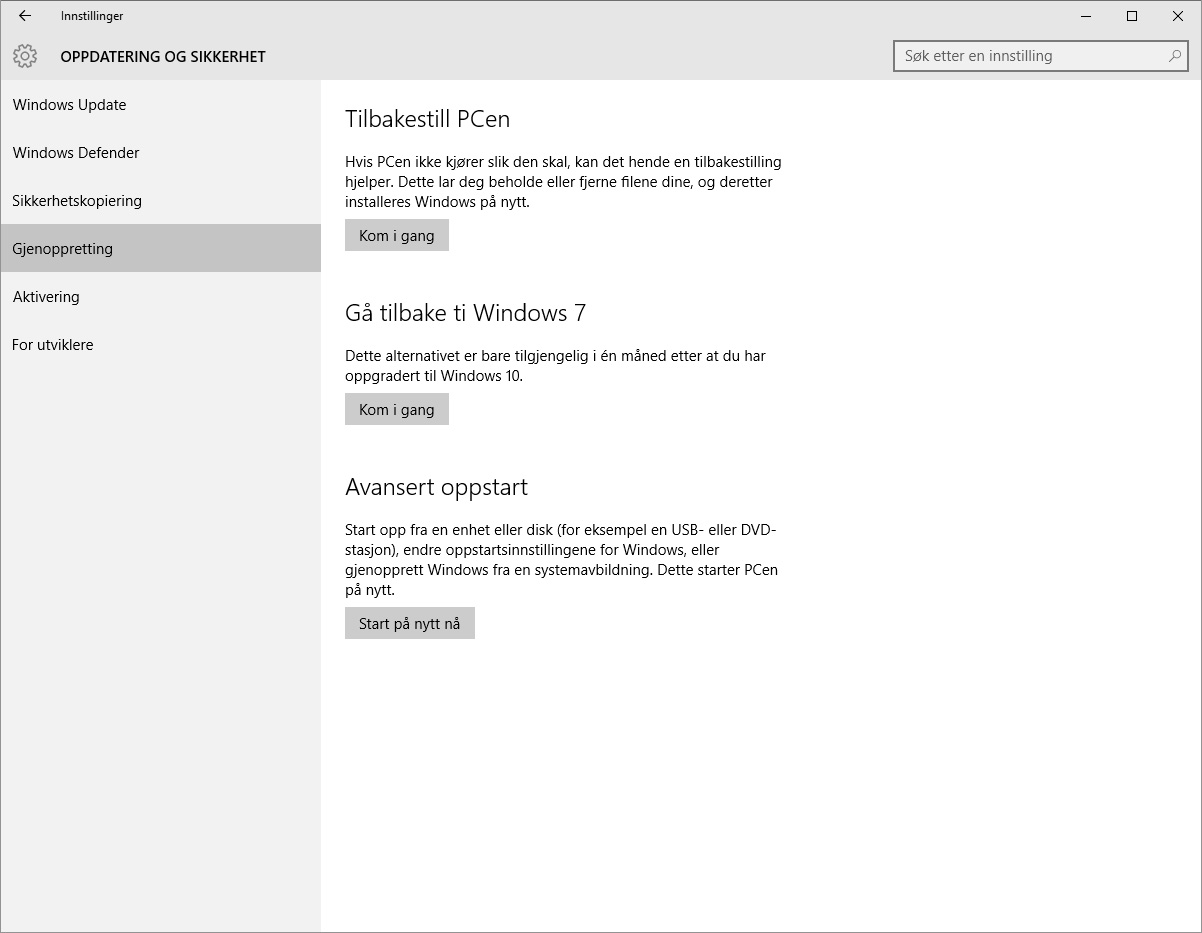
Task: Select Sikkerhetskopiering in the sidebar
Action: pyautogui.click(x=160, y=201)
